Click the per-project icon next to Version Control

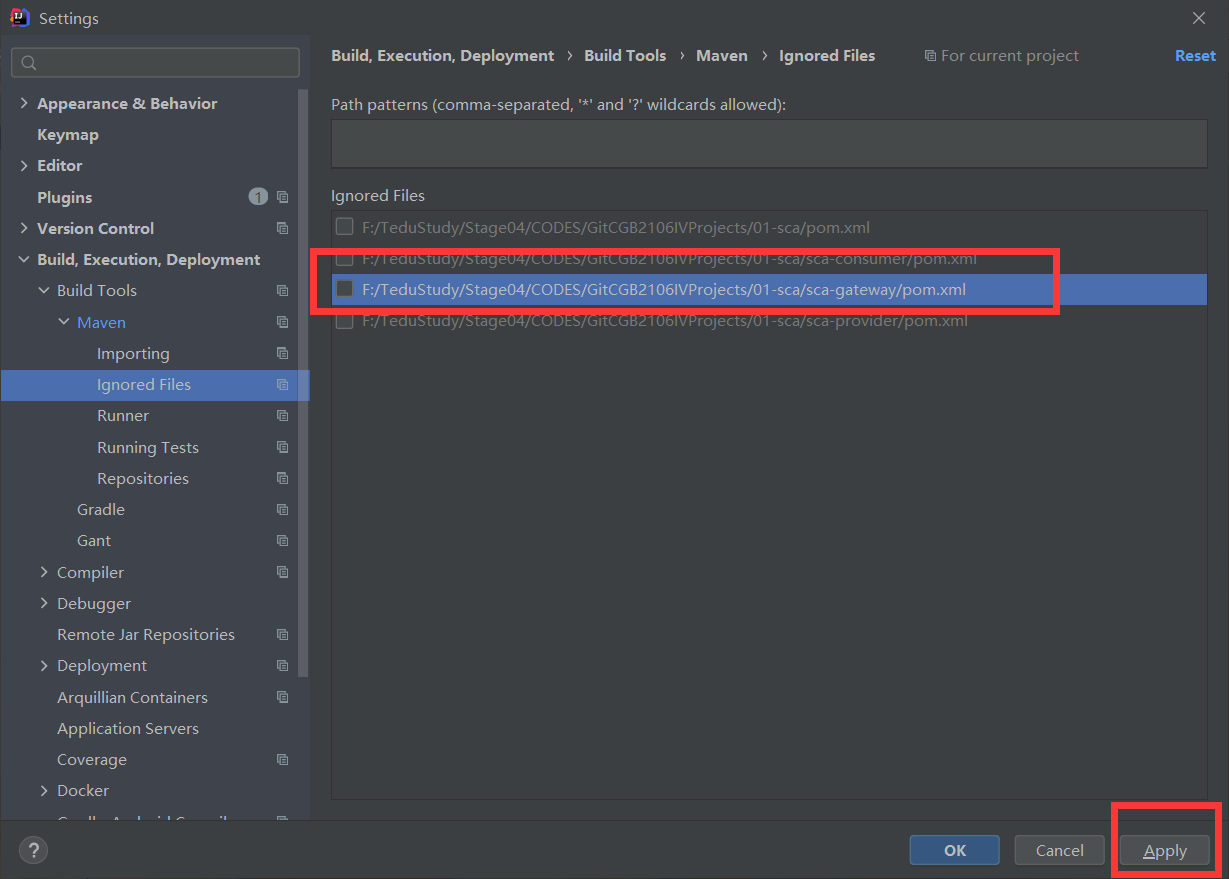coord(282,228)
